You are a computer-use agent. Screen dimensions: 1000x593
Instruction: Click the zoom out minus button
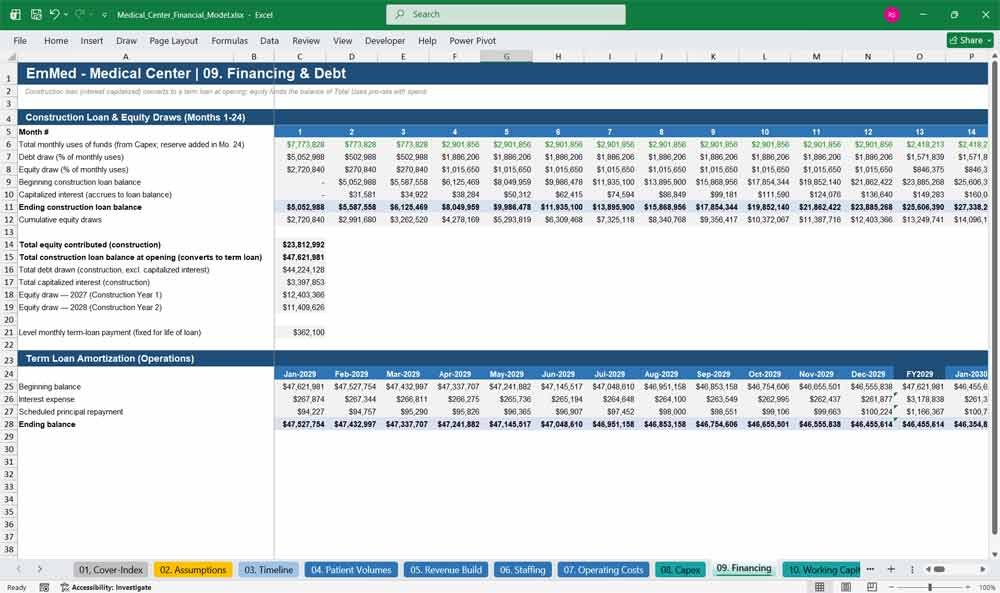click(x=892, y=587)
